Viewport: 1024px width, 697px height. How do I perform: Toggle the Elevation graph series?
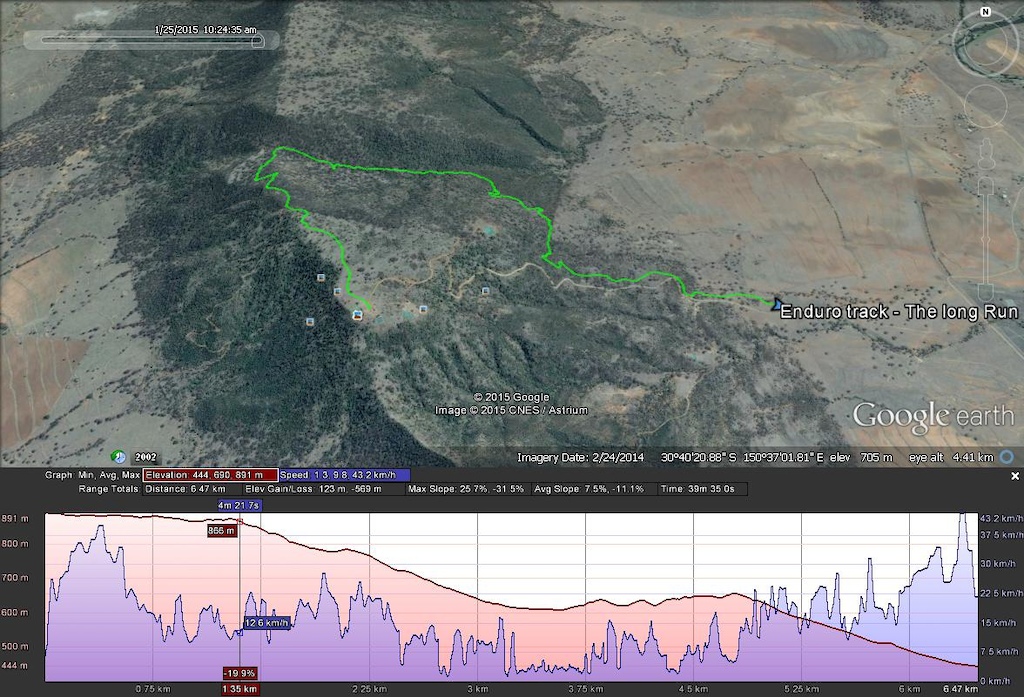(x=211, y=475)
